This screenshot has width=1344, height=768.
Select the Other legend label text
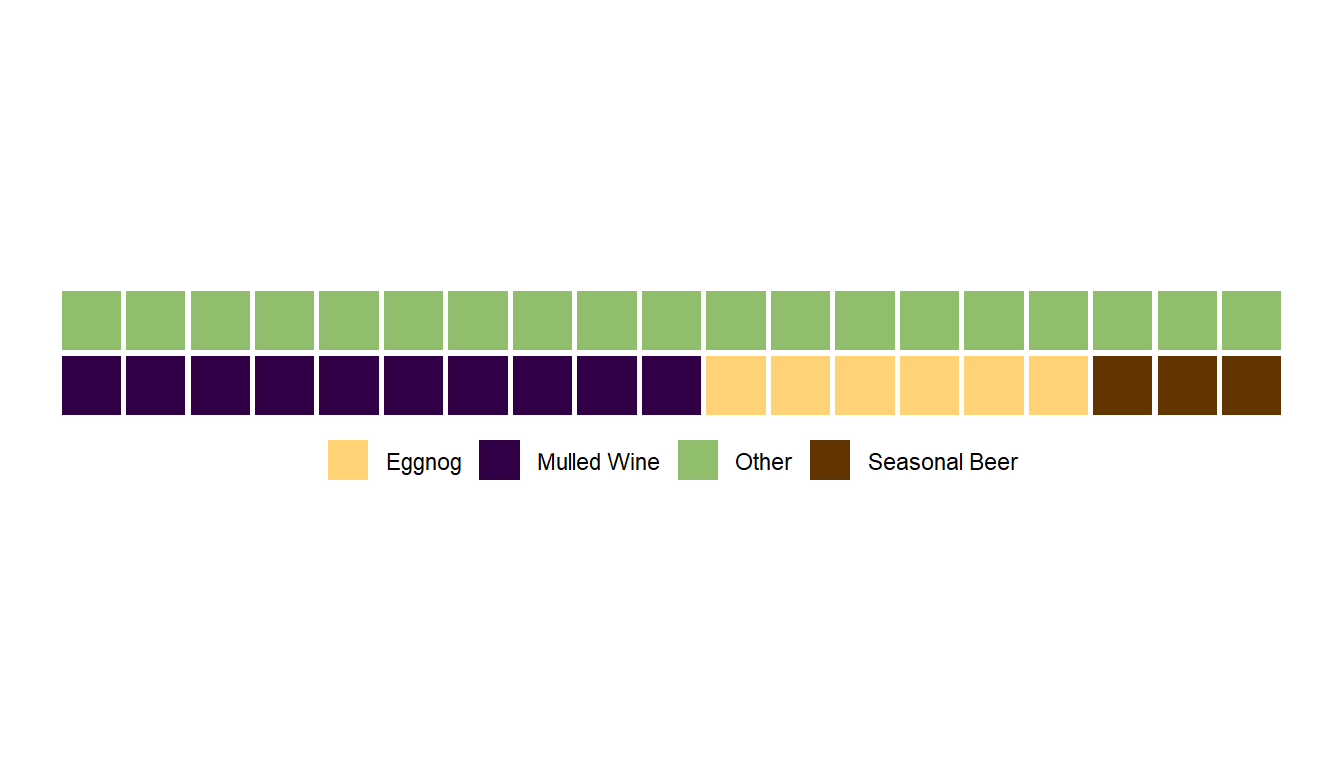click(763, 462)
